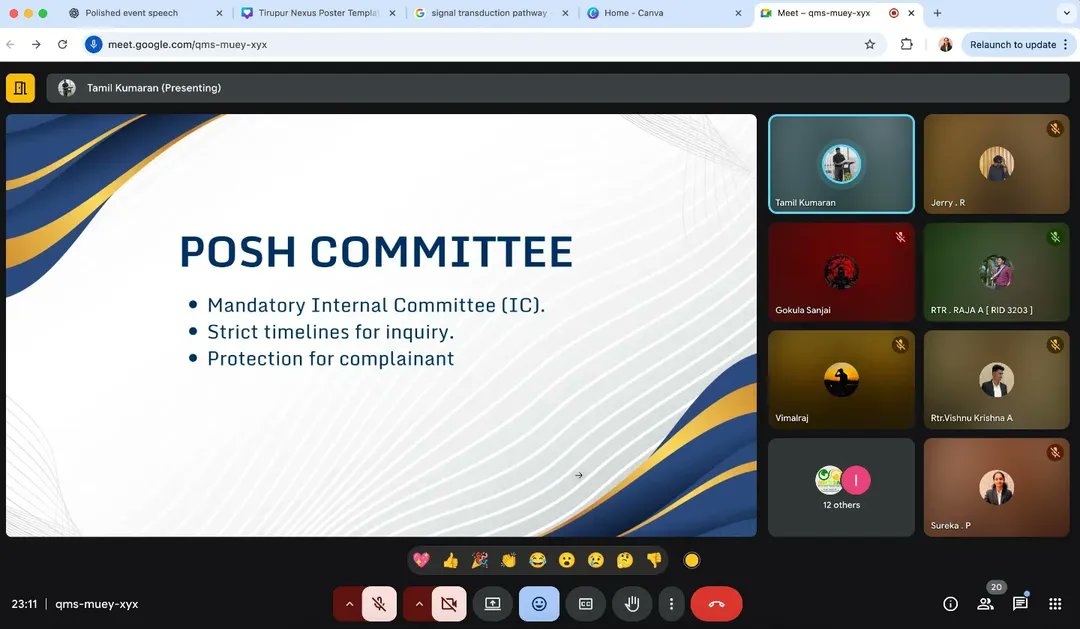Open a new browser tab

(x=937, y=13)
